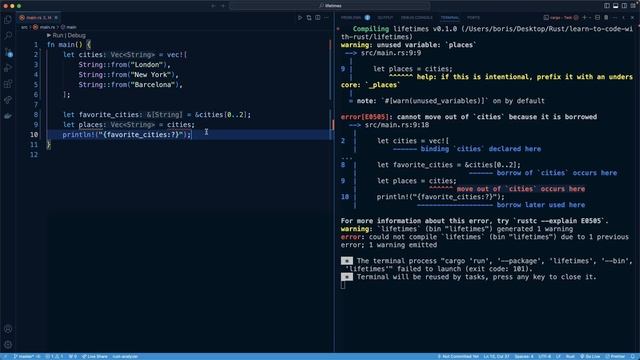The height and width of the screenshot is (360, 640).
Task: Click the master branch status bar item
Action: (27, 356)
